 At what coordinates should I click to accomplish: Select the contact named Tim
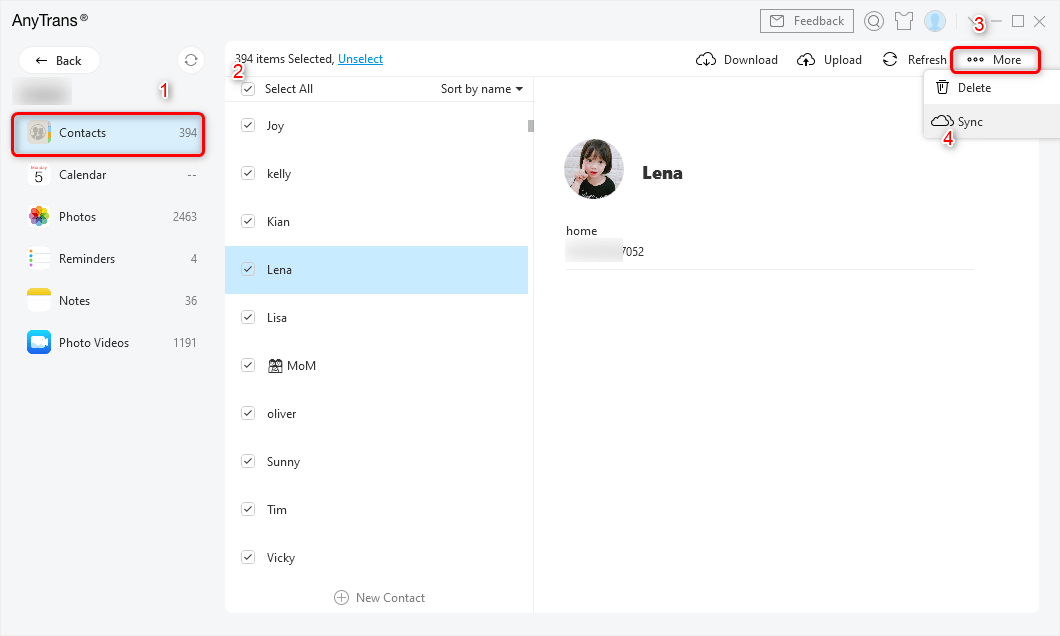[x=276, y=510]
